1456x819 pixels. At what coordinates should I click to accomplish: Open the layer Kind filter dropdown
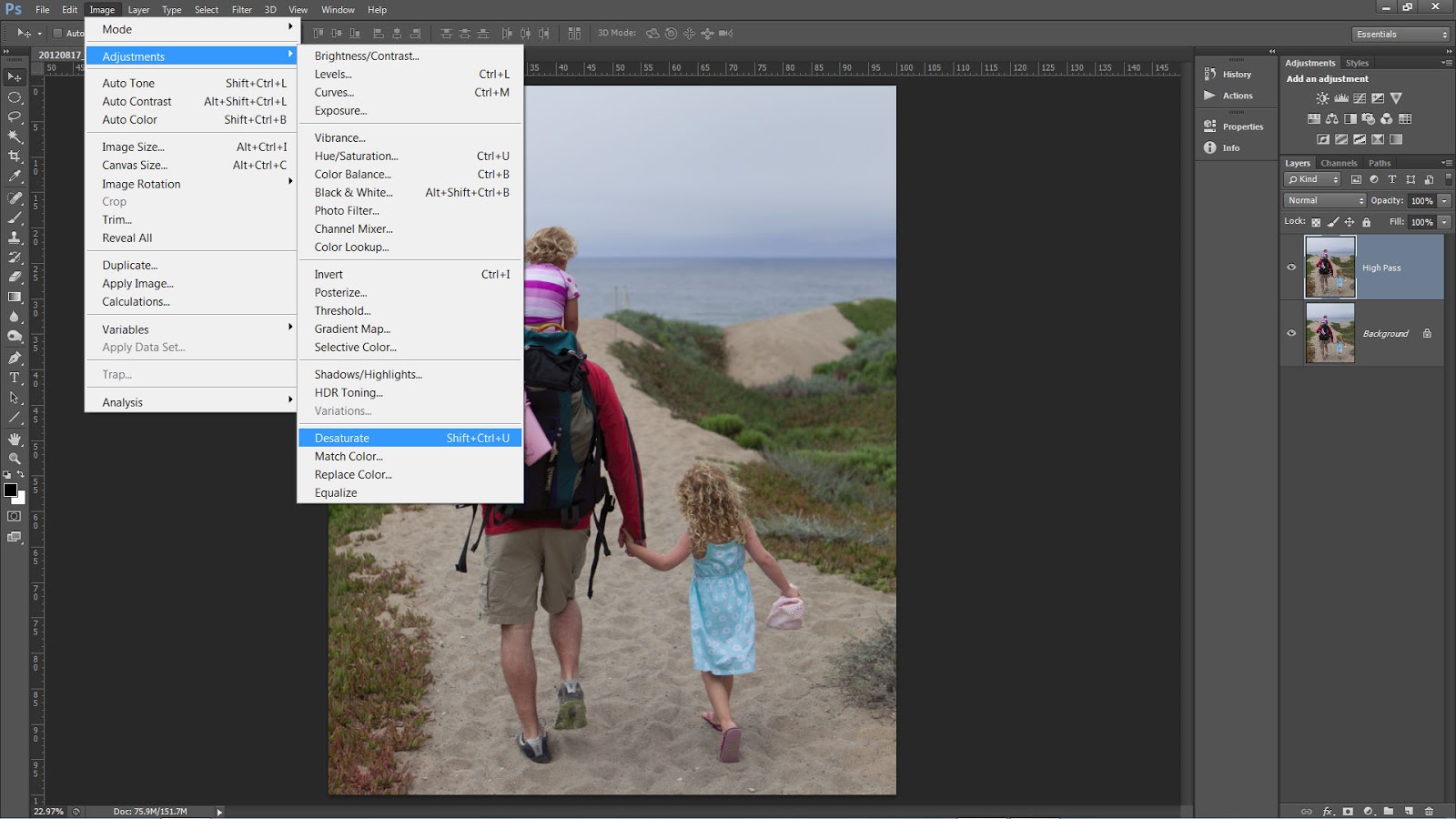(1313, 179)
